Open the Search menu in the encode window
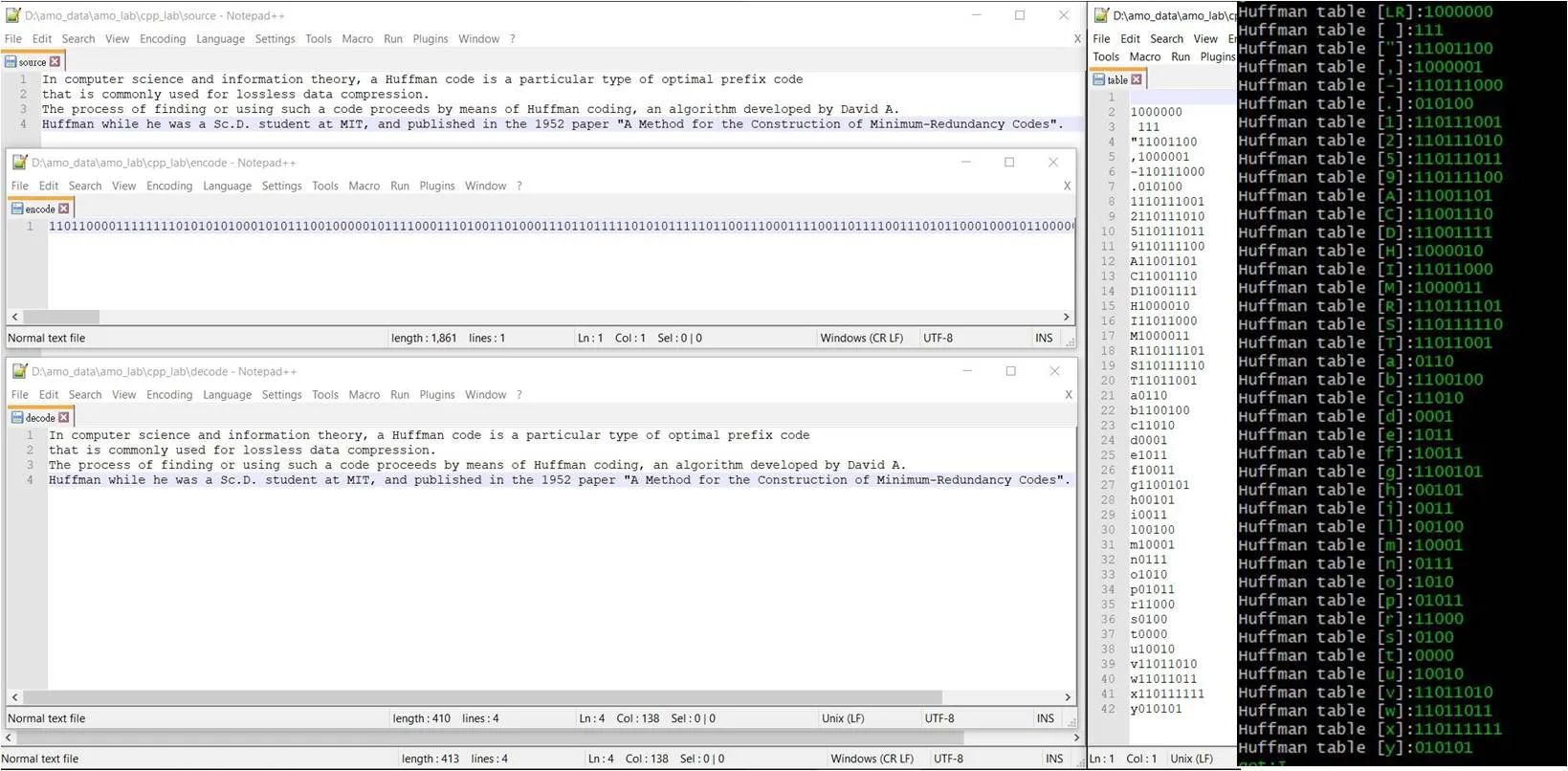 [x=85, y=187]
